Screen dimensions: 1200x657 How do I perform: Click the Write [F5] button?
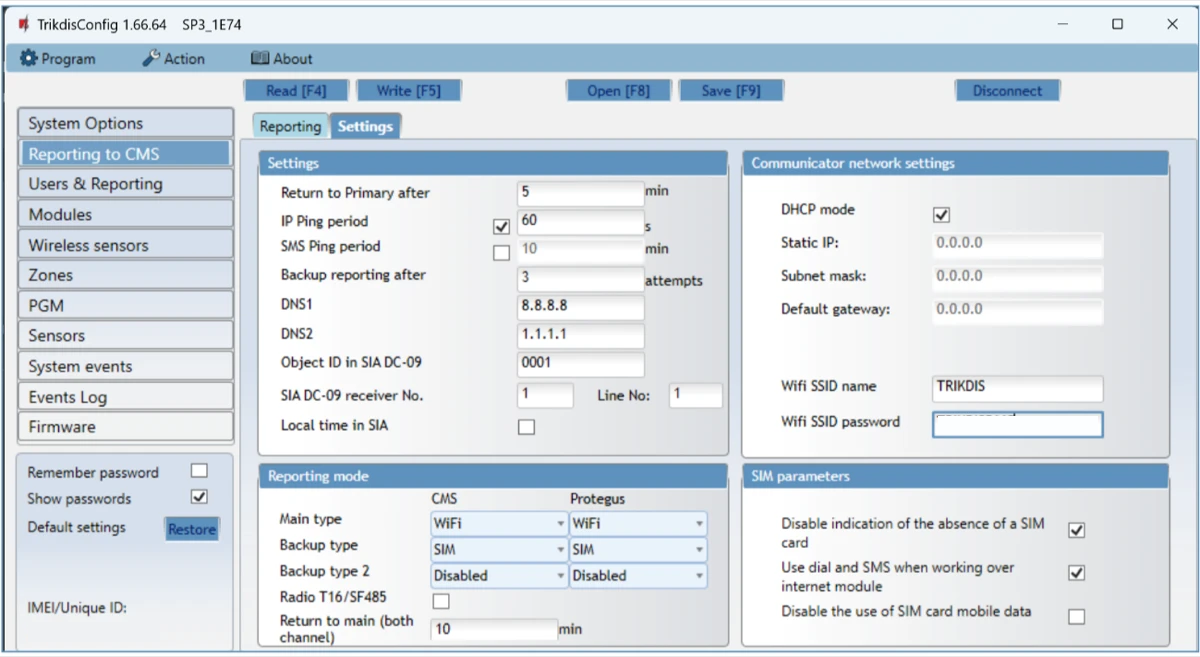tap(408, 91)
